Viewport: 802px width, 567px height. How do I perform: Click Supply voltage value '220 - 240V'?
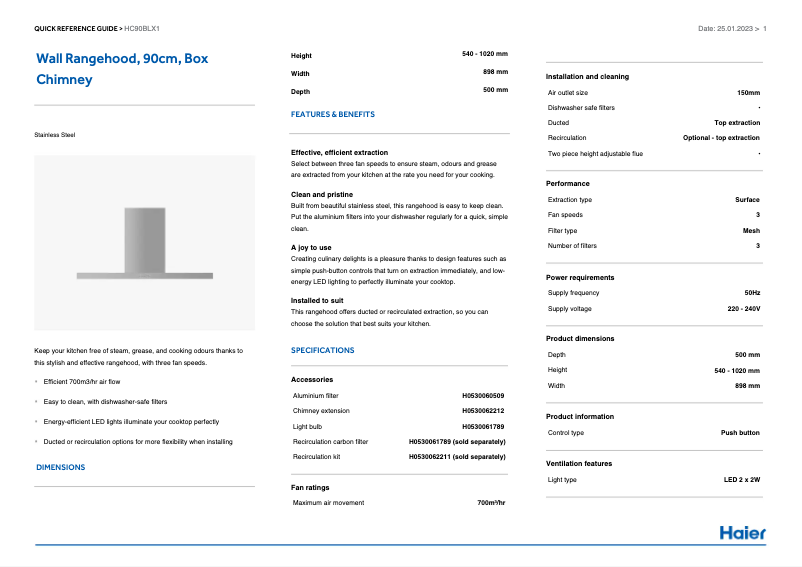(744, 309)
